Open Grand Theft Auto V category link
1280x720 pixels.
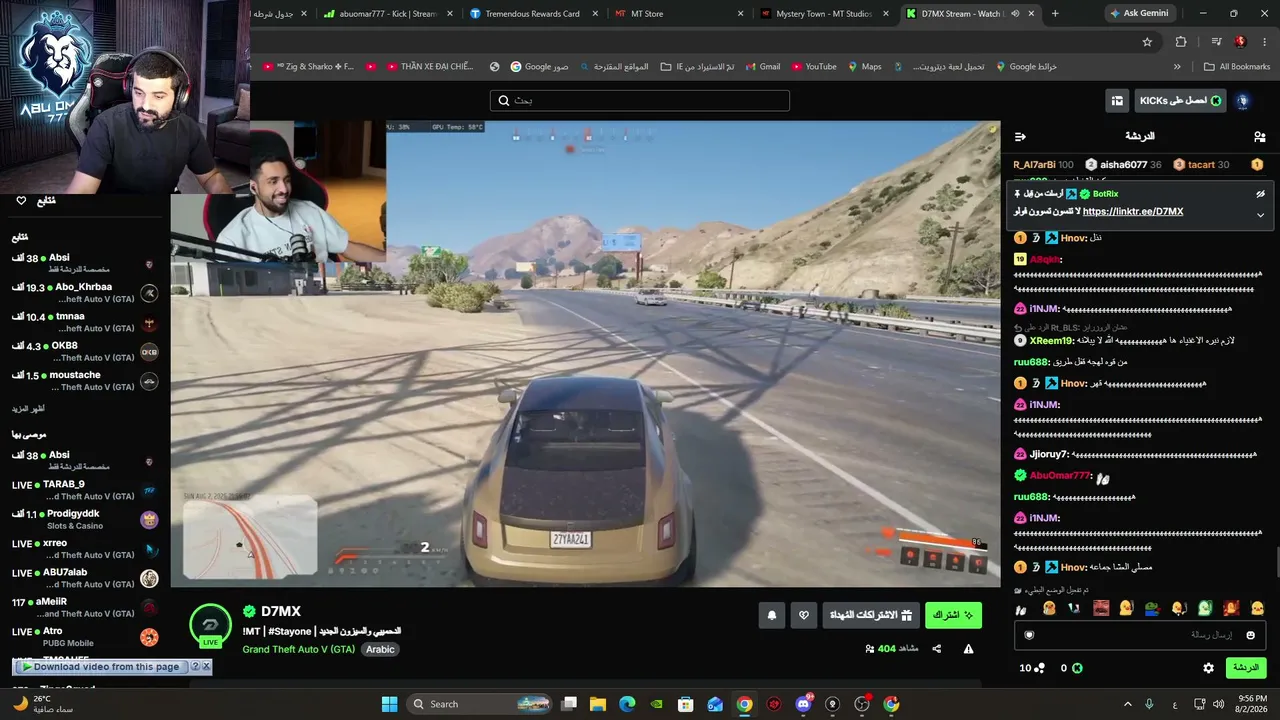pos(298,649)
